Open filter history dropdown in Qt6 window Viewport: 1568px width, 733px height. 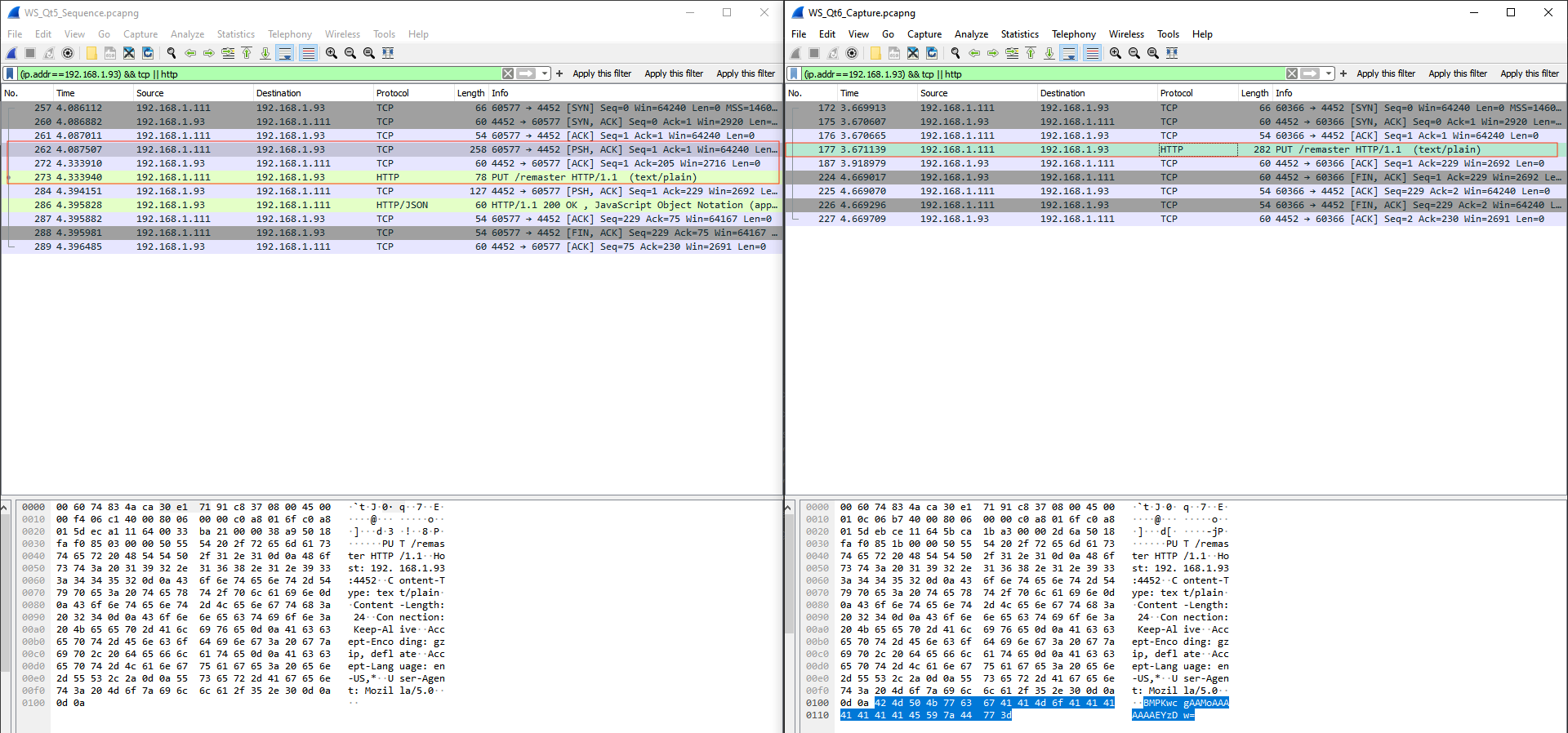[x=1329, y=73]
